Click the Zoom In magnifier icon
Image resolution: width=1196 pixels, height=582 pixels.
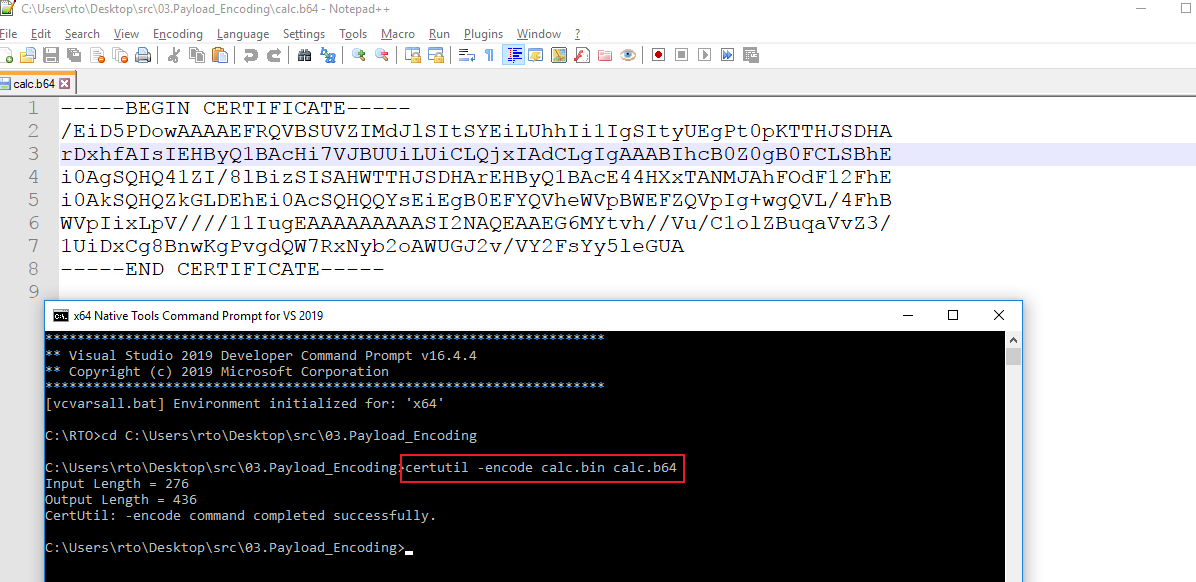point(358,56)
